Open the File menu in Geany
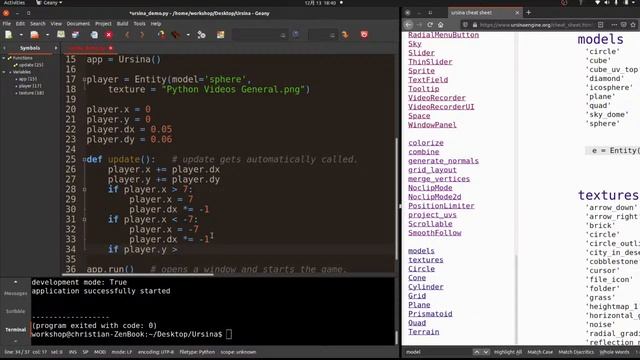Image resolution: width=640 pixels, height=360 pixels. pyautogui.click(x=7, y=24)
